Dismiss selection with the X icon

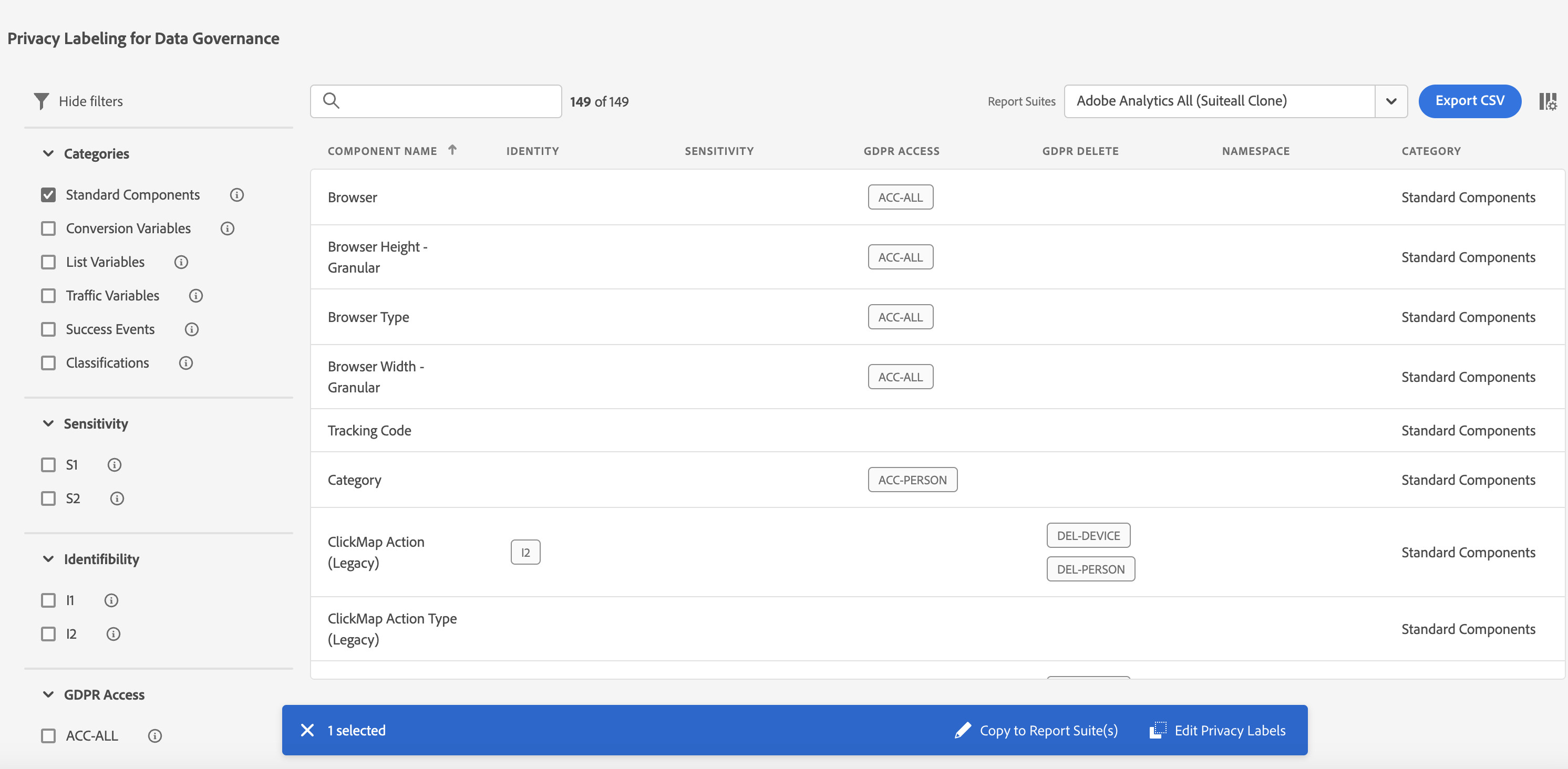click(x=307, y=730)
